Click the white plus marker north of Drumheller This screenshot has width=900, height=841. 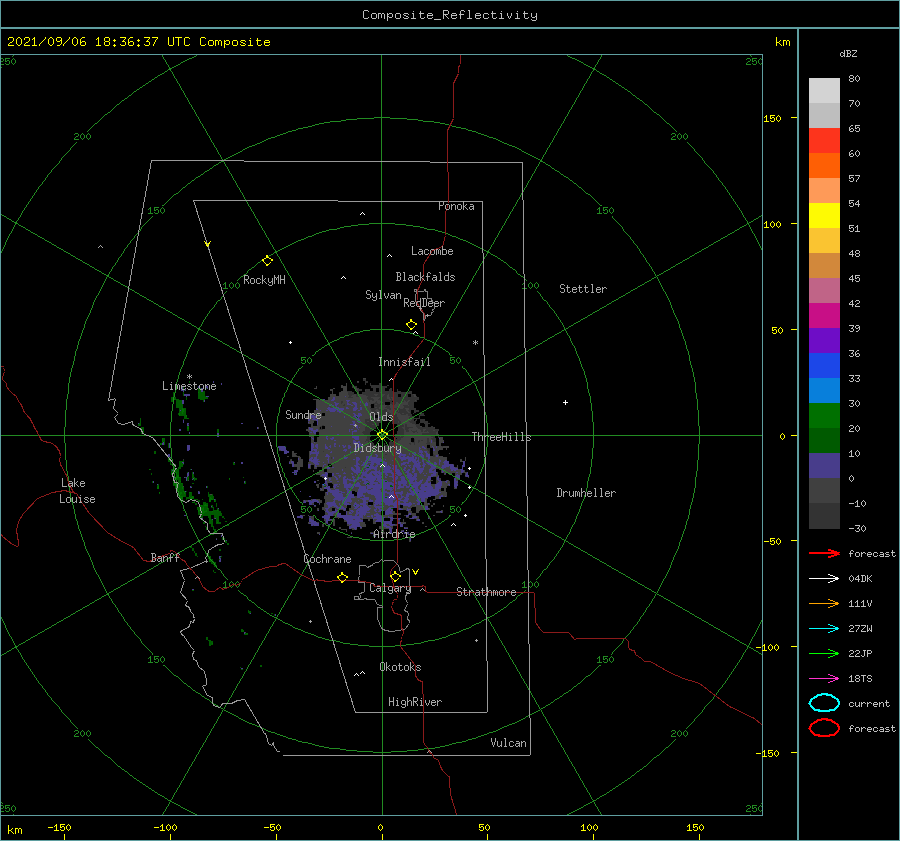[x=565, y=402]
